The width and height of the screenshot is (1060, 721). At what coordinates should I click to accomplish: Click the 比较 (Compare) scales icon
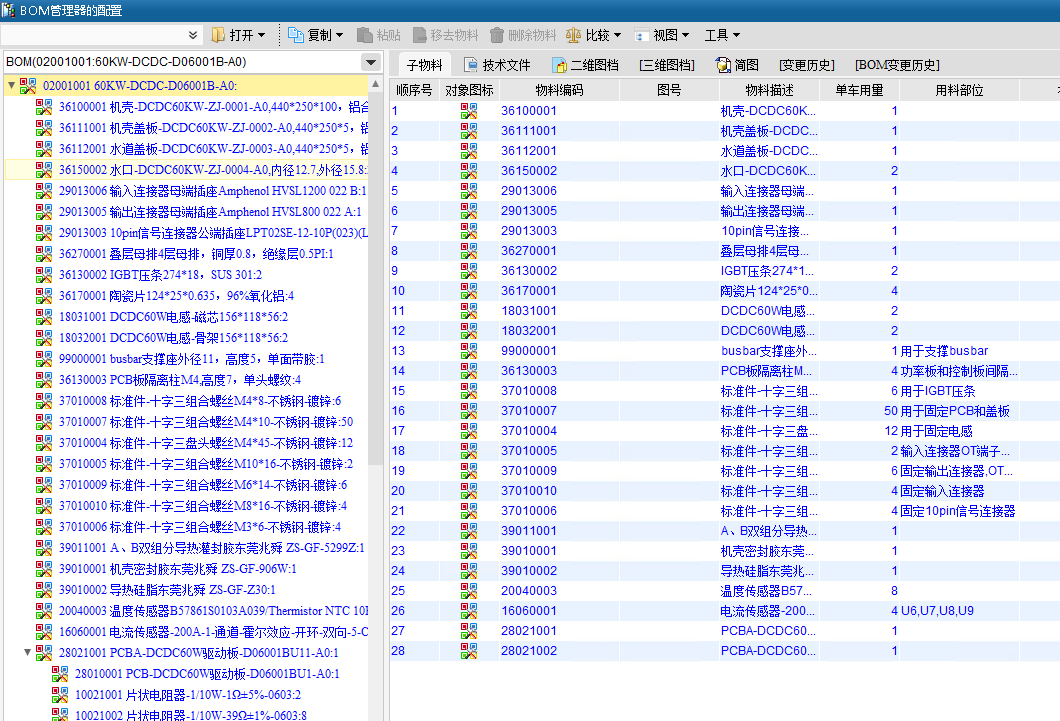click(573, 35)
